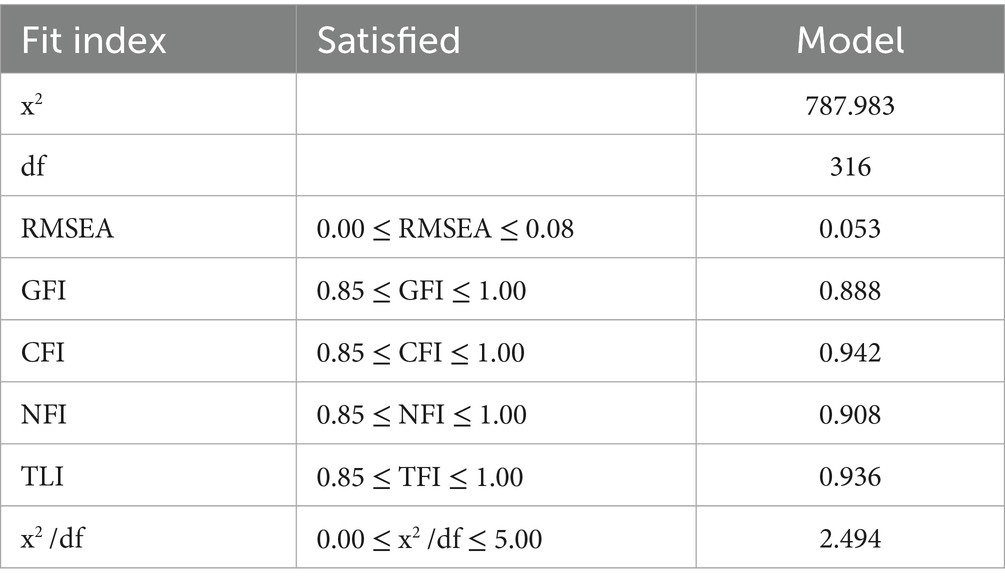Click the RMSEA model value 0.053
The height and width of the screenshot is (586, 1005).
(x=850, y=229)
